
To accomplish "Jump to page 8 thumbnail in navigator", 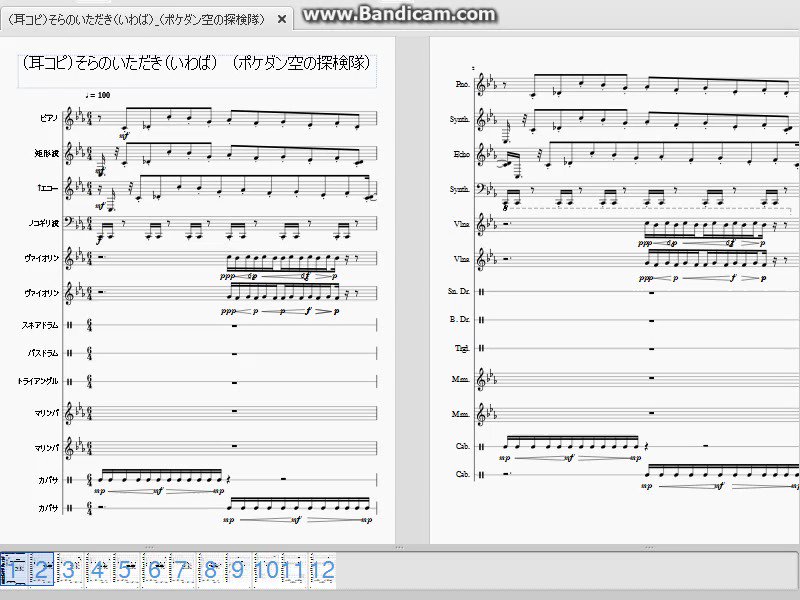I will pos(210,569).
